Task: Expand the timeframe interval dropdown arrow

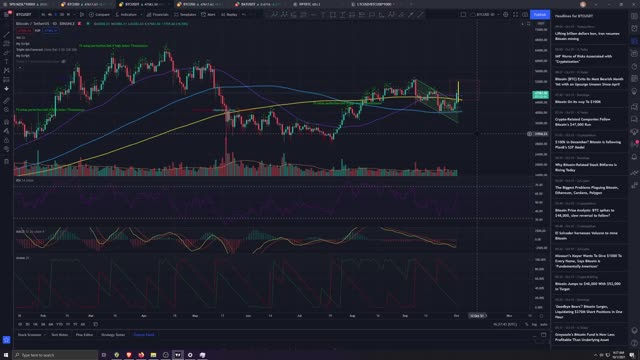Action: click(74, 14)
